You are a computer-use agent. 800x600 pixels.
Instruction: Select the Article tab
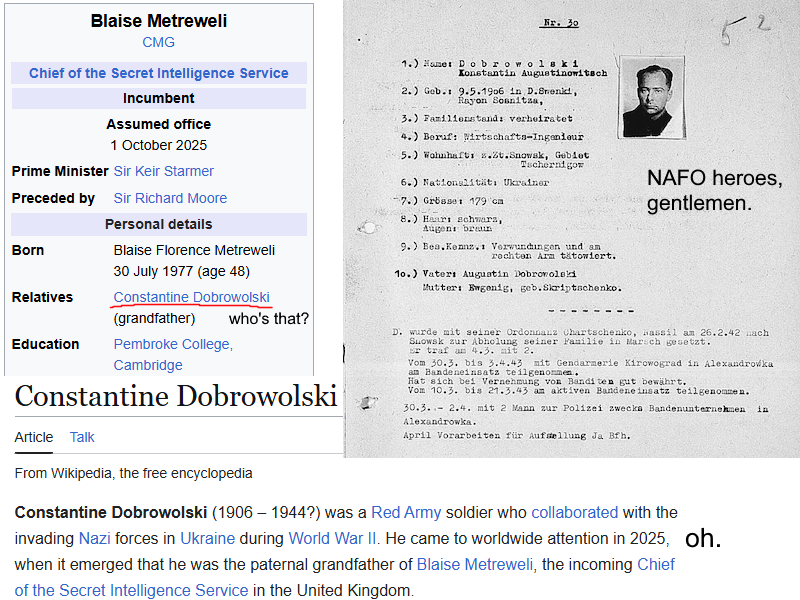tap(34, 437)
